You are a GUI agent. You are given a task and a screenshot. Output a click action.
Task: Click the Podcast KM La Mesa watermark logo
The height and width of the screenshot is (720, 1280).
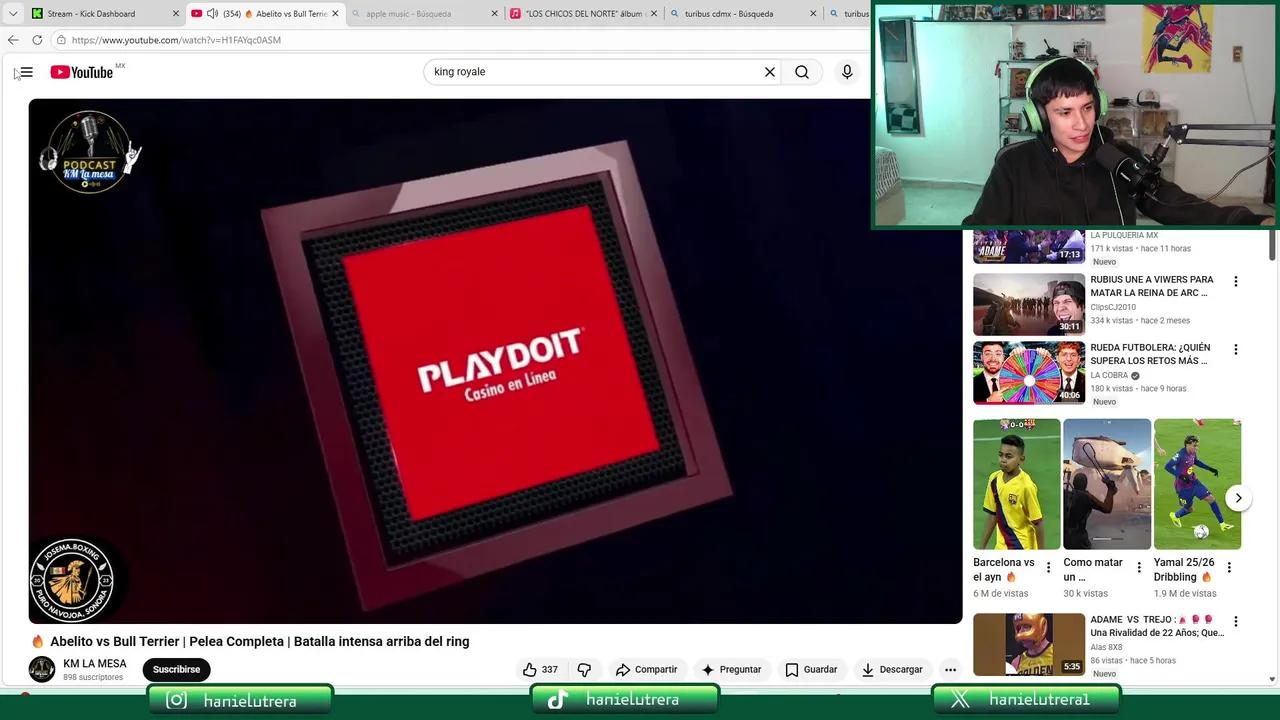pos(90,152)
